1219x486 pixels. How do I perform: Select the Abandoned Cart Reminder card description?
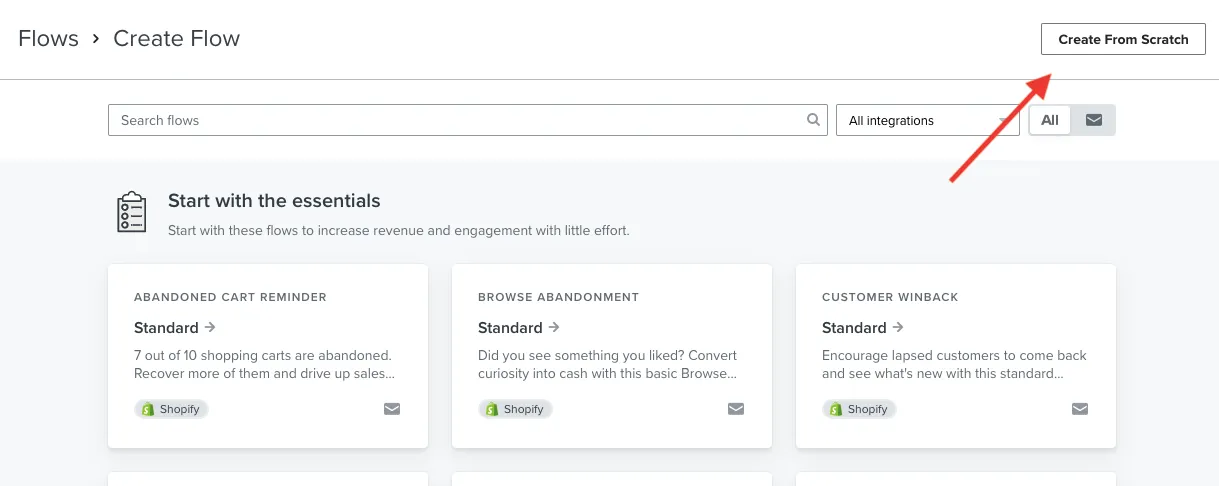[266, 364]
